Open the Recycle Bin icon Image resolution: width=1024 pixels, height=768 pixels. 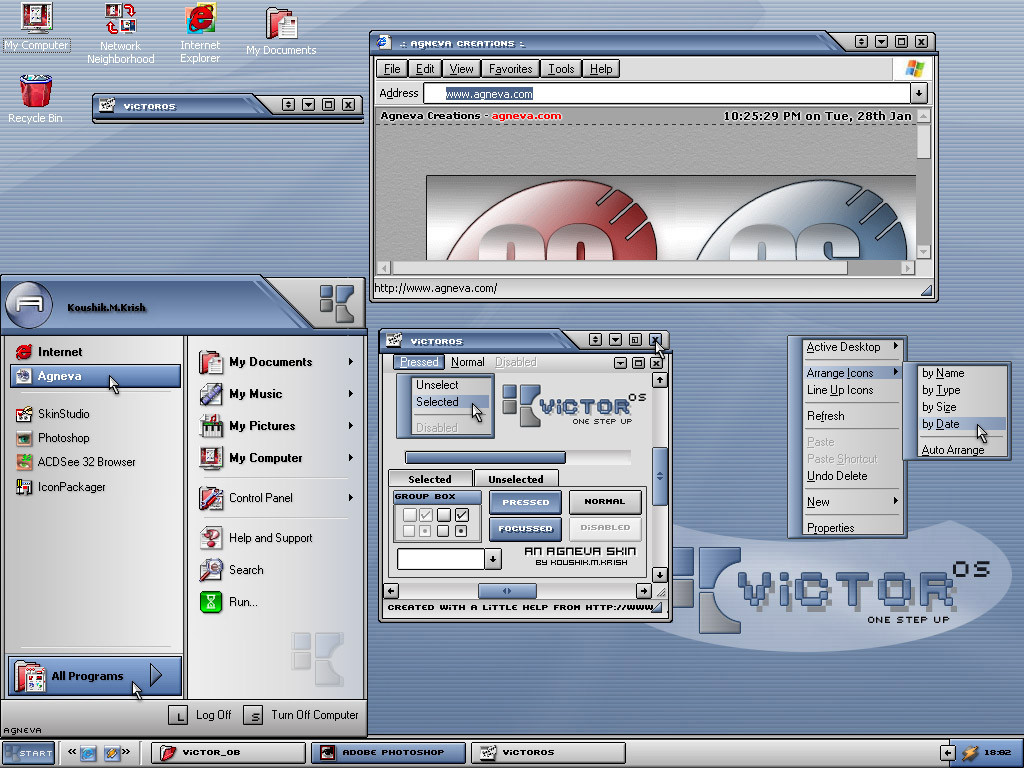(35, 99)
